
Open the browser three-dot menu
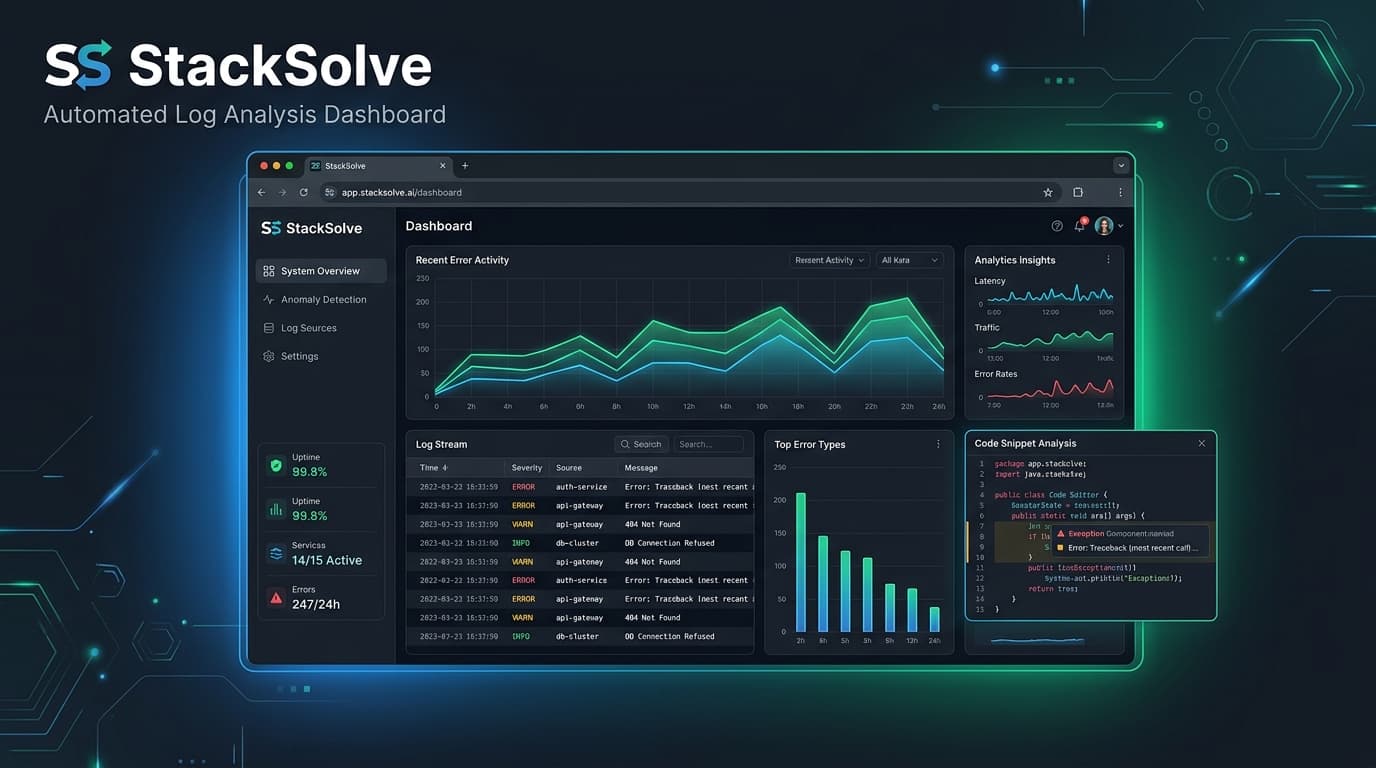(1120, 192)
